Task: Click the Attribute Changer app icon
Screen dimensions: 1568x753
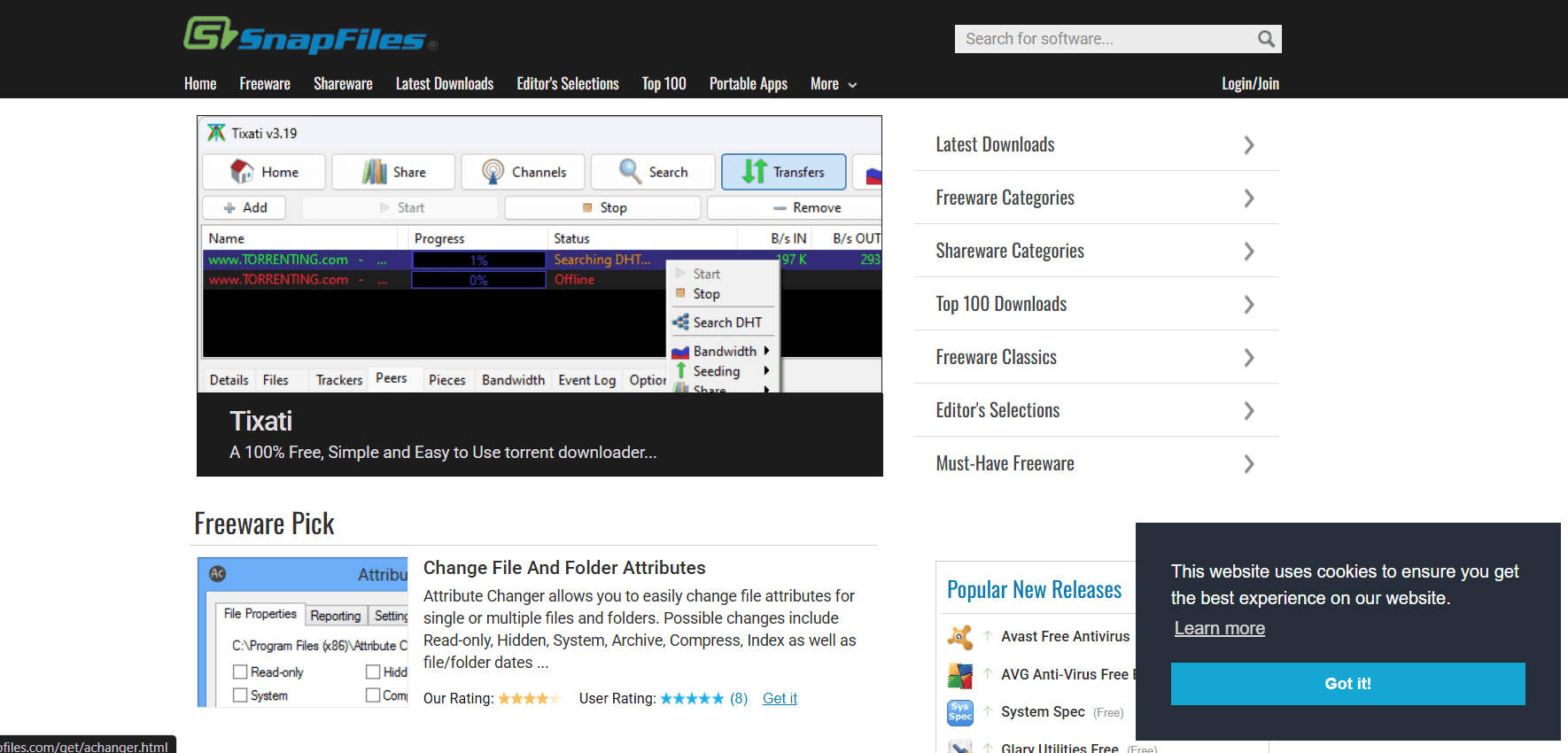Action: coord(217,574)
